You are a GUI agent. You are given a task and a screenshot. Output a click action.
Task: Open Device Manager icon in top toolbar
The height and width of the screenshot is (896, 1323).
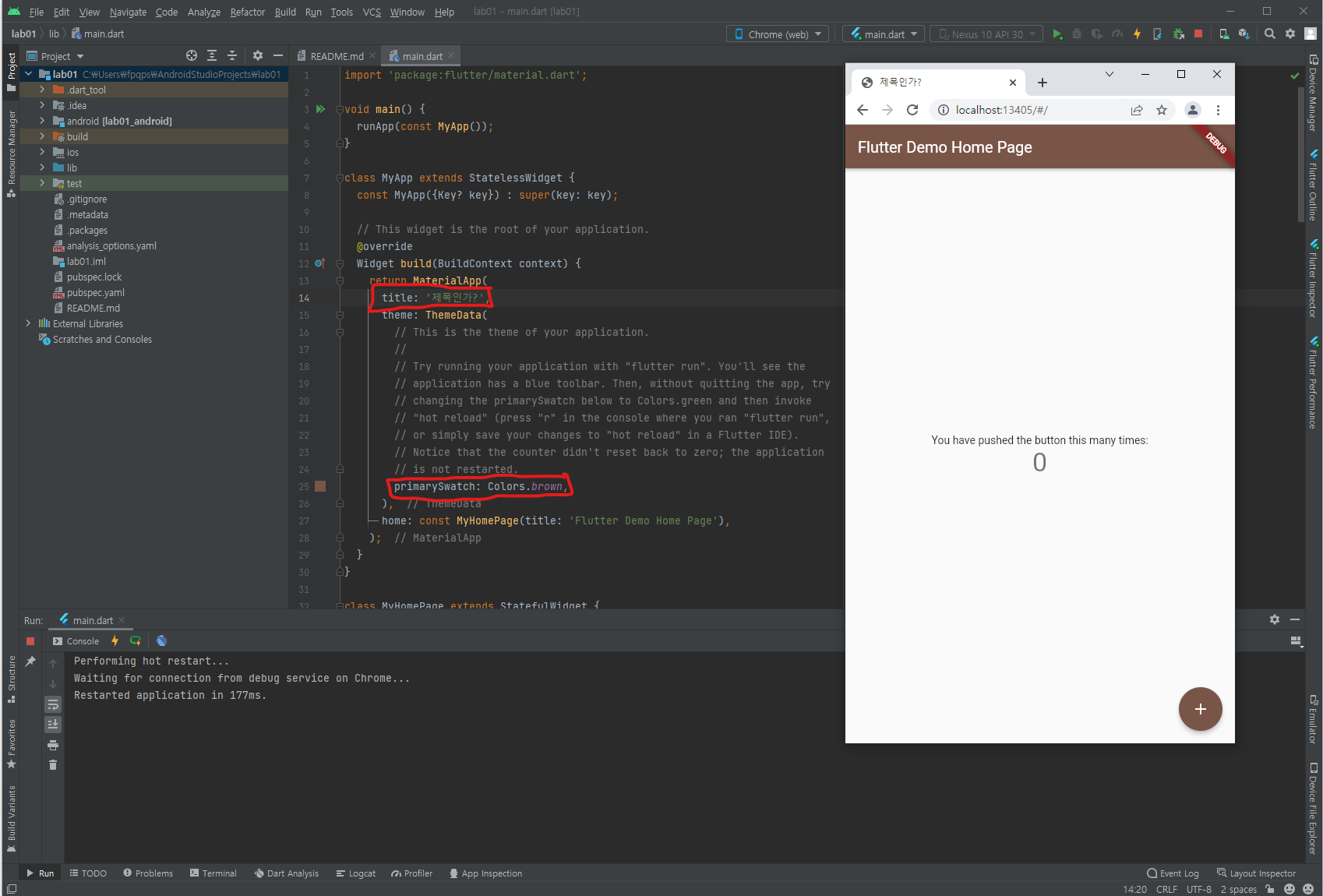1224,34
